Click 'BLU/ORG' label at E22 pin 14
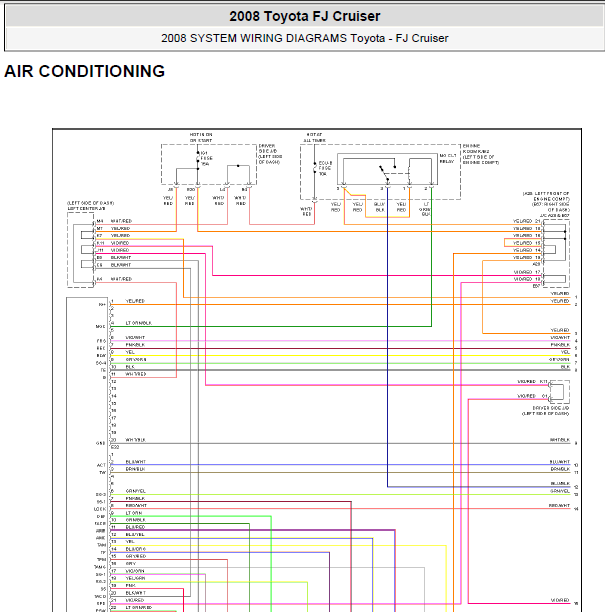 coord(135,549)
